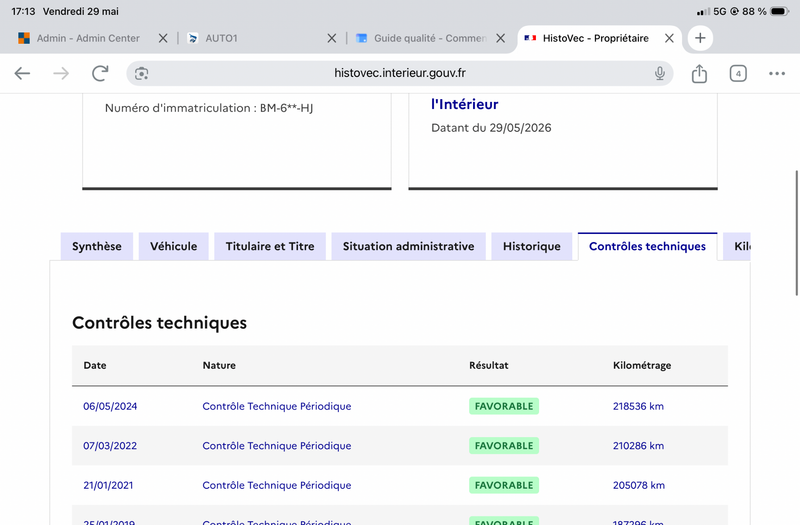Tap the histovec.interieur.gouv.fr address field
Screen dimensions: 800x525
pyautogui.click(x=399, y=73)
